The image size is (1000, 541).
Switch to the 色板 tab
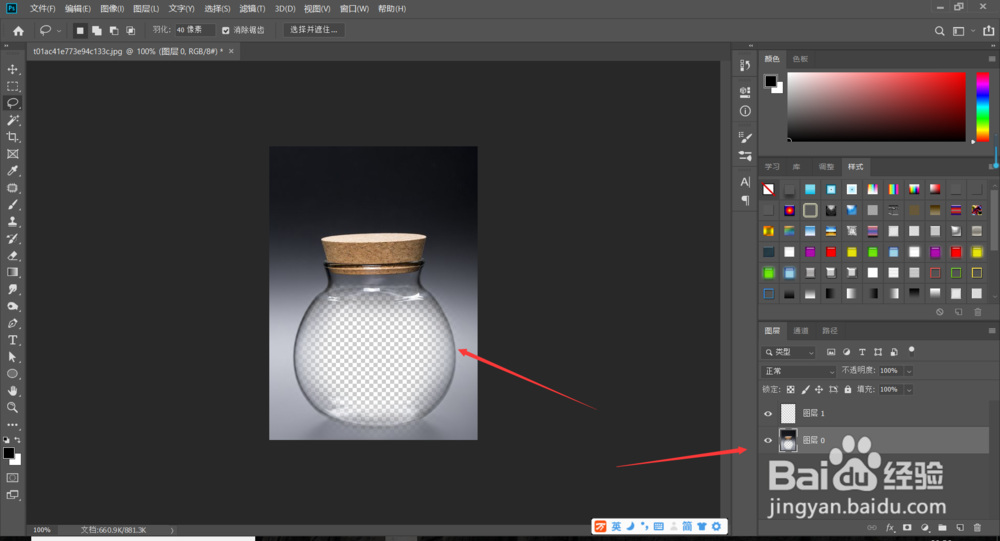(800, 59)
